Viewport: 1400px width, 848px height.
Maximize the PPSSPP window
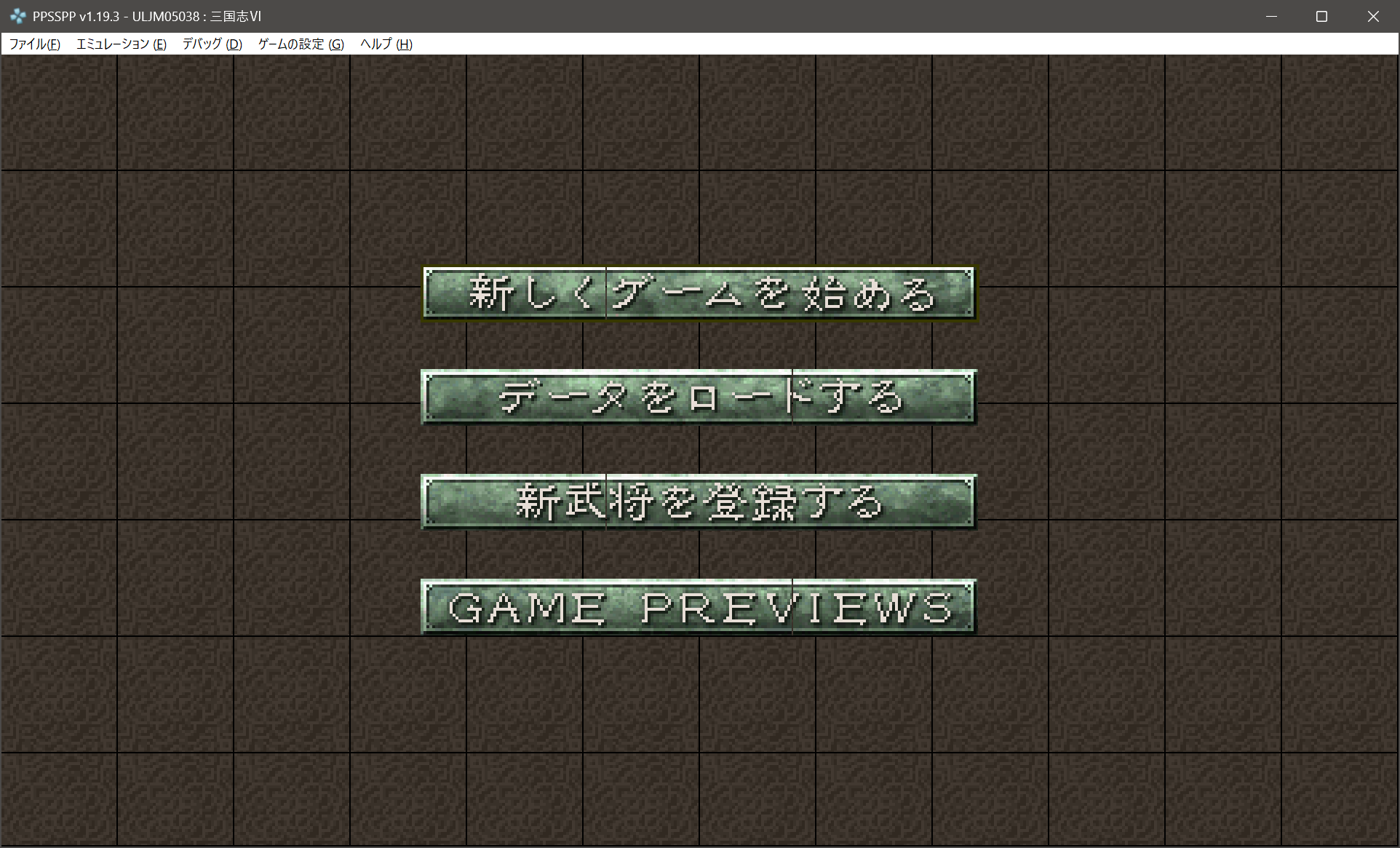click(1322, 16)
